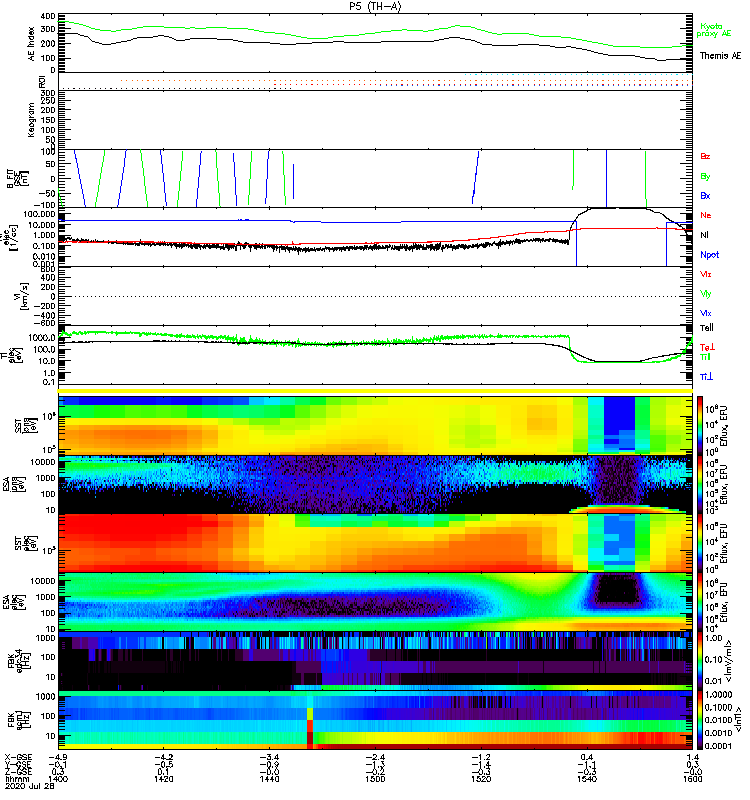
Task: Click the X-GSE value "-2.4"
Action: [375, 757]
